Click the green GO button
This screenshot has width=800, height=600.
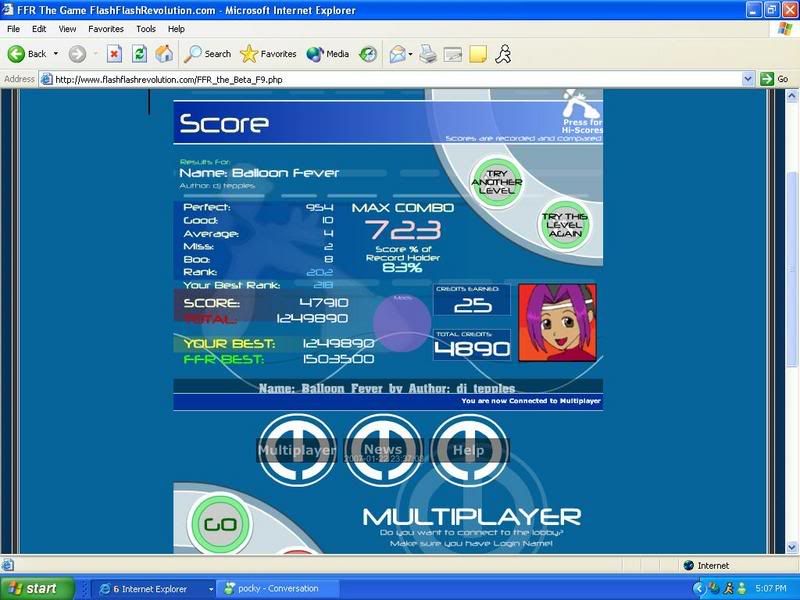(x=220, y=524)
